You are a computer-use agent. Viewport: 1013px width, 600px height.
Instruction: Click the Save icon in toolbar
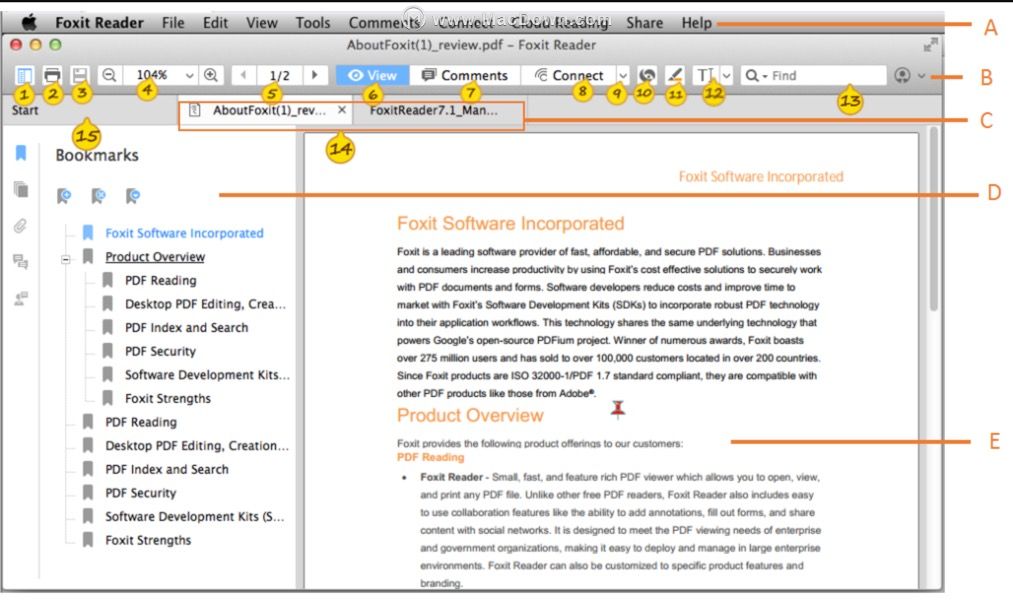tap(79, 75)
